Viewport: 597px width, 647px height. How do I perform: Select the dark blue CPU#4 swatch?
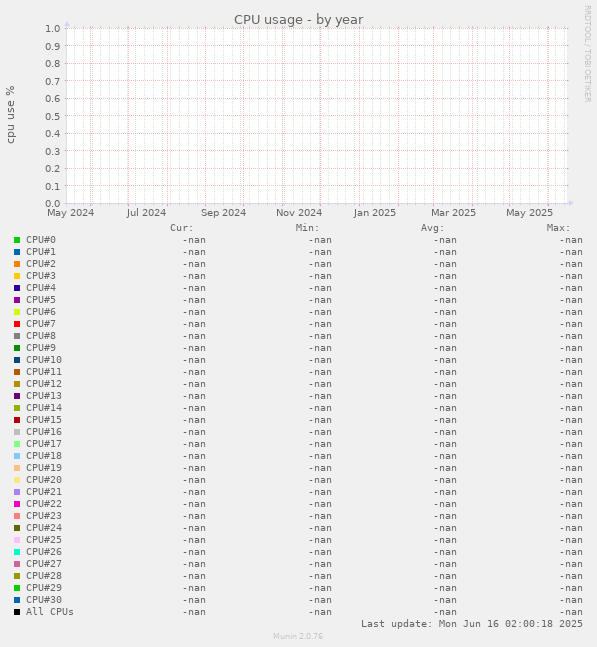pos(17,288)
